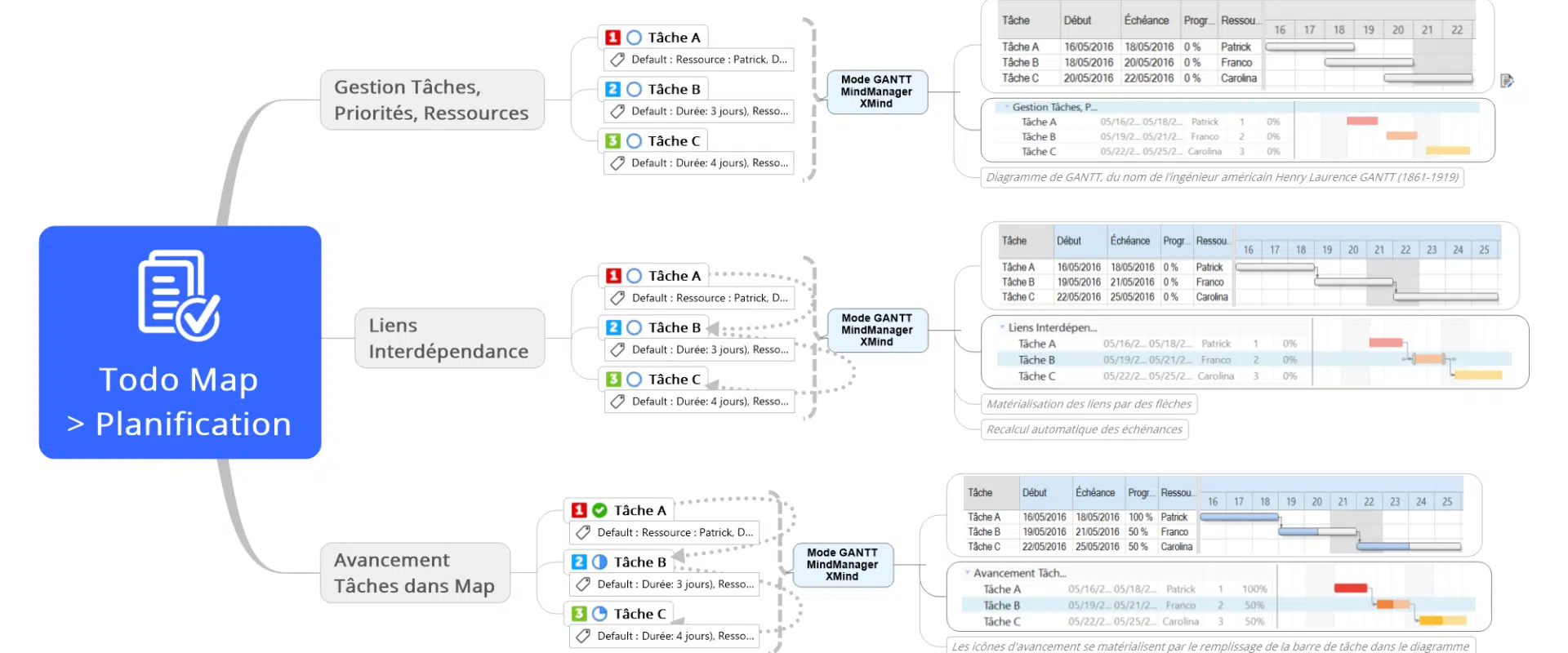Screen dimensions: 1568x653
Task: Click priority 1 marker on Avancement Tâche A
Action: tap(579, 510)
